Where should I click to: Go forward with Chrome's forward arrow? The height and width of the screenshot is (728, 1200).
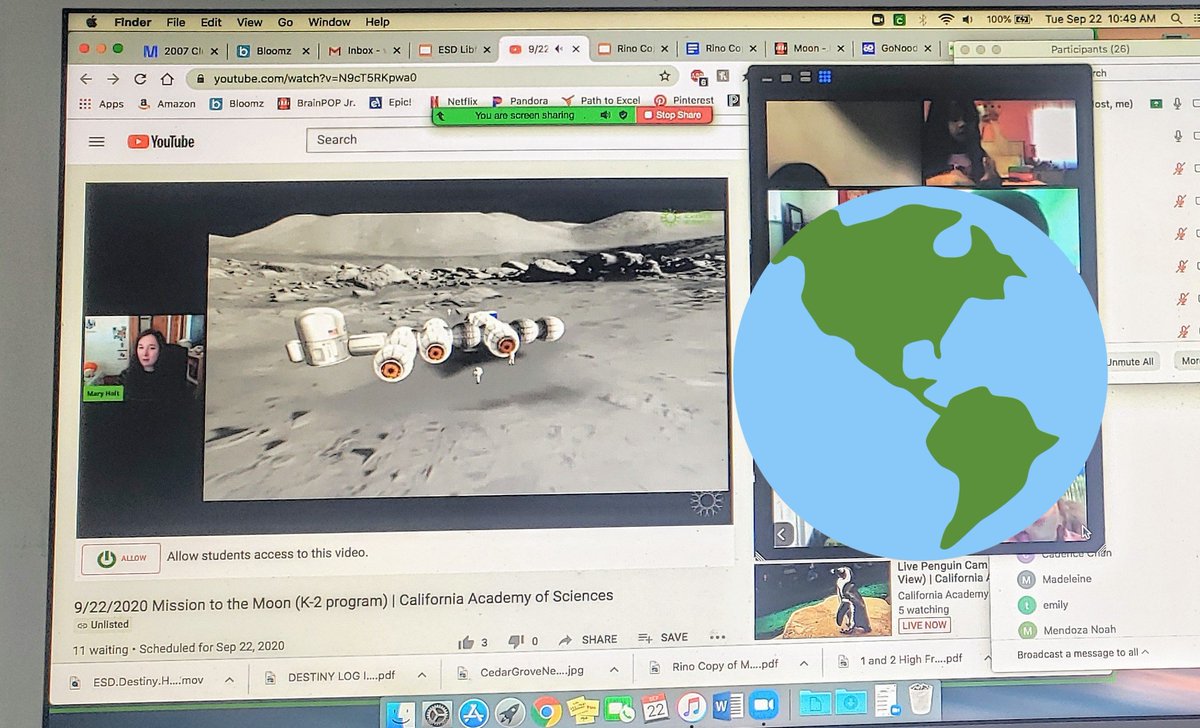tap(112, 78)
